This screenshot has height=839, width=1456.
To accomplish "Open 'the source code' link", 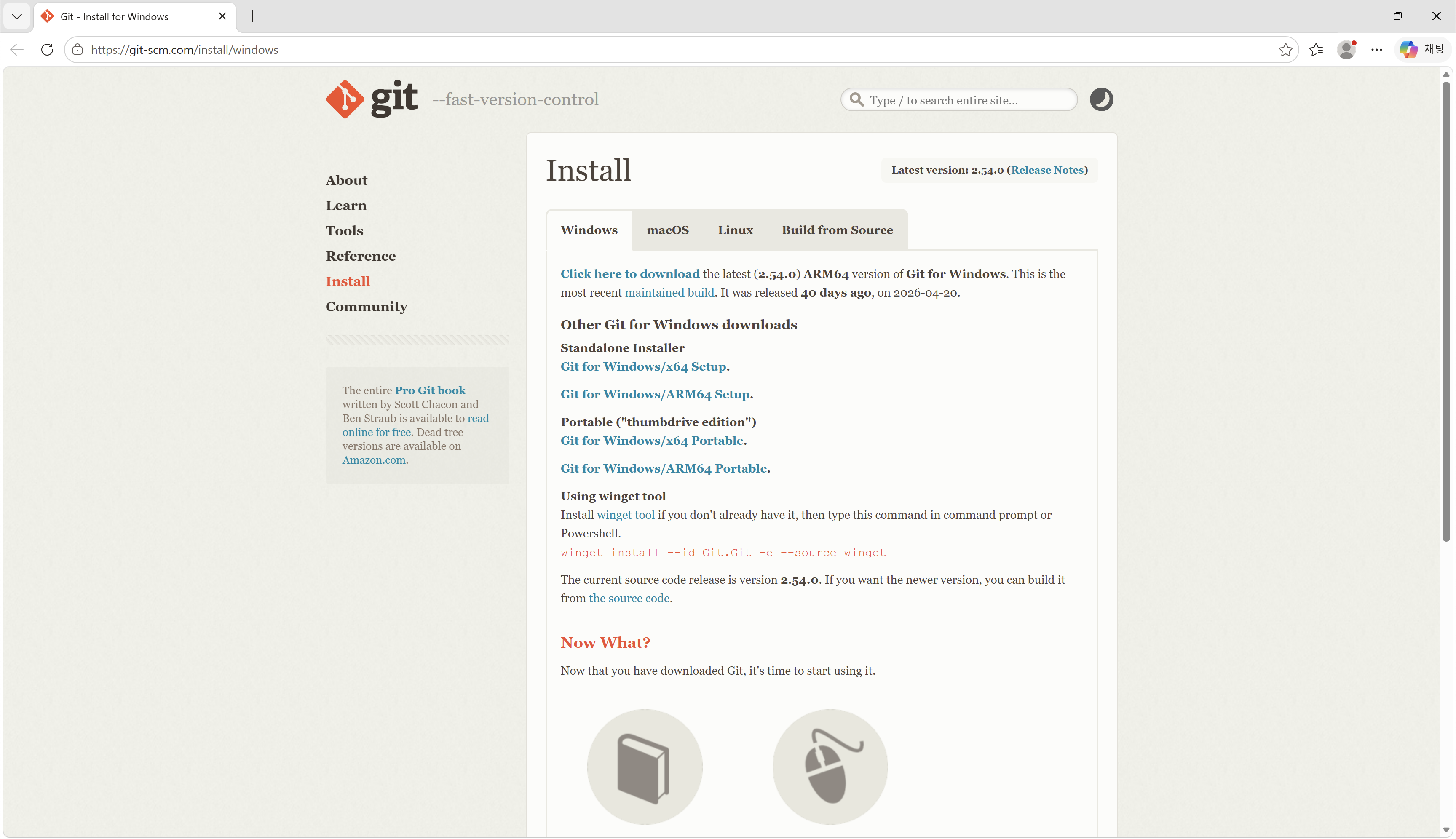I will [x=629, y=598].
